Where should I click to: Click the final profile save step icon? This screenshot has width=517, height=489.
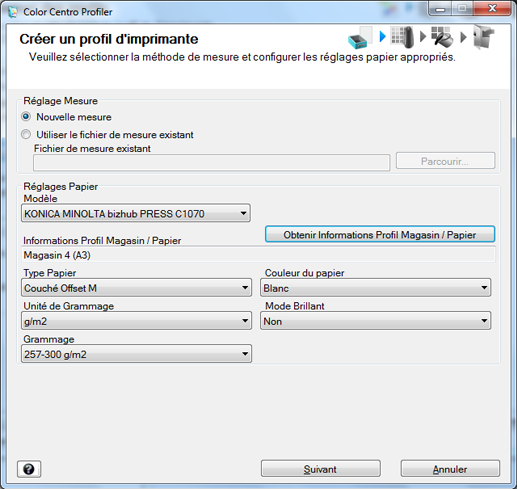483,37
